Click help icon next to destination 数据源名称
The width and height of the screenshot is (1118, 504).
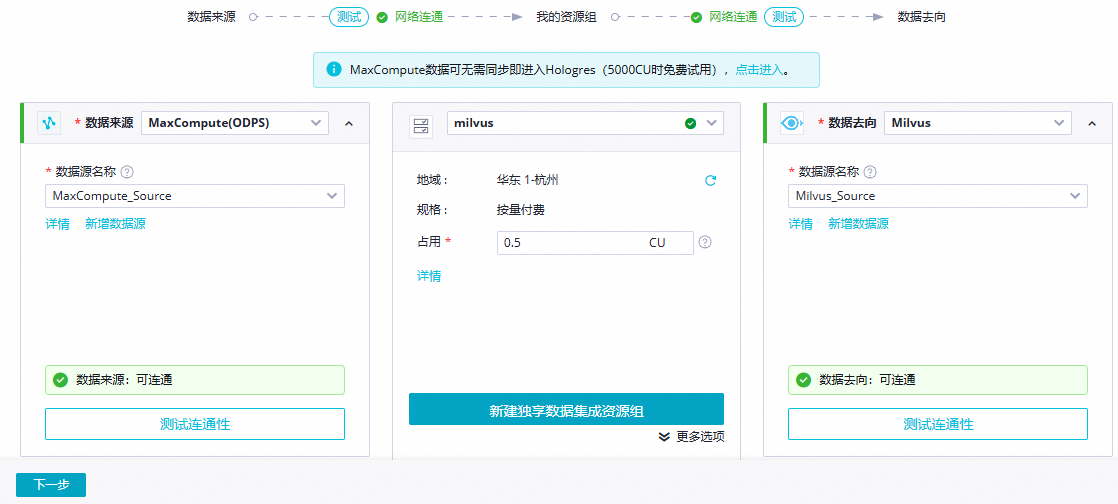coord(870,172)
